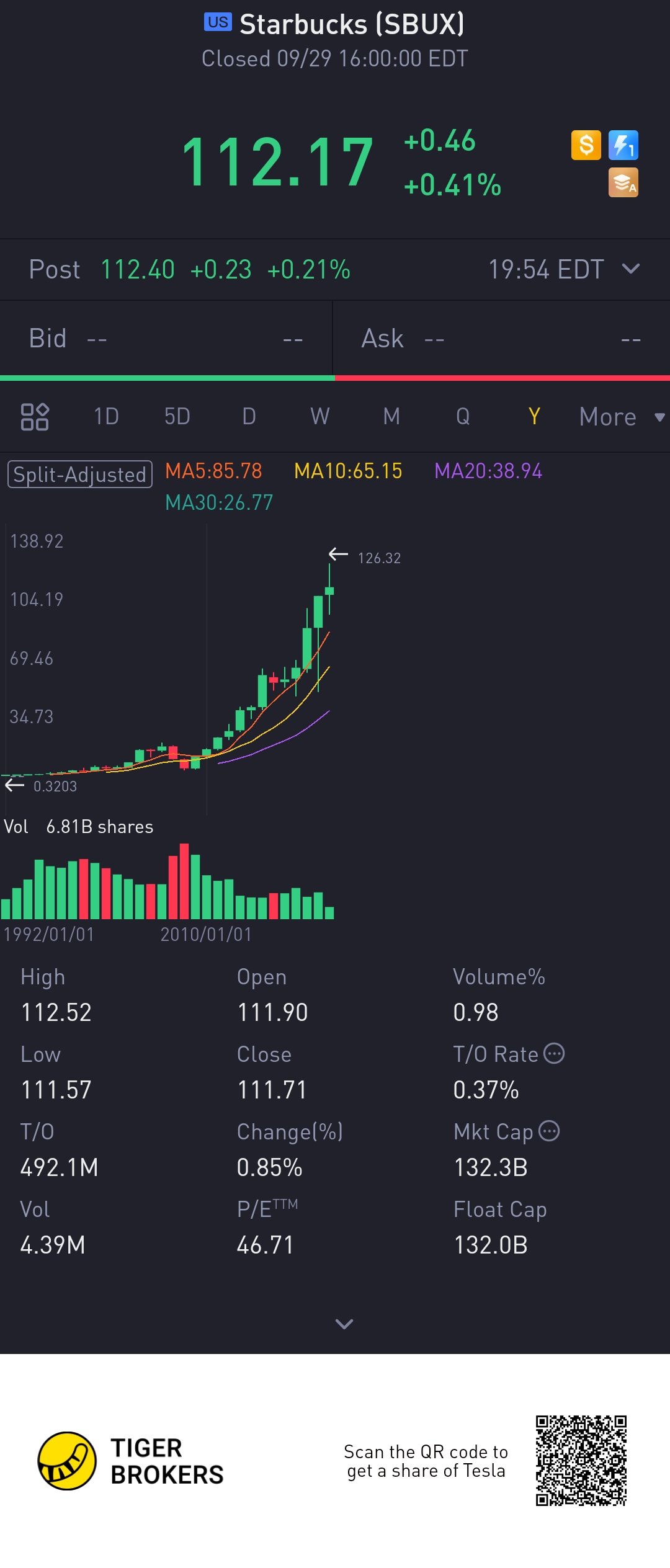The width and height of the screenshot is (670, 1568).
Task: Select the D daily chart tab
Action: 249,417
